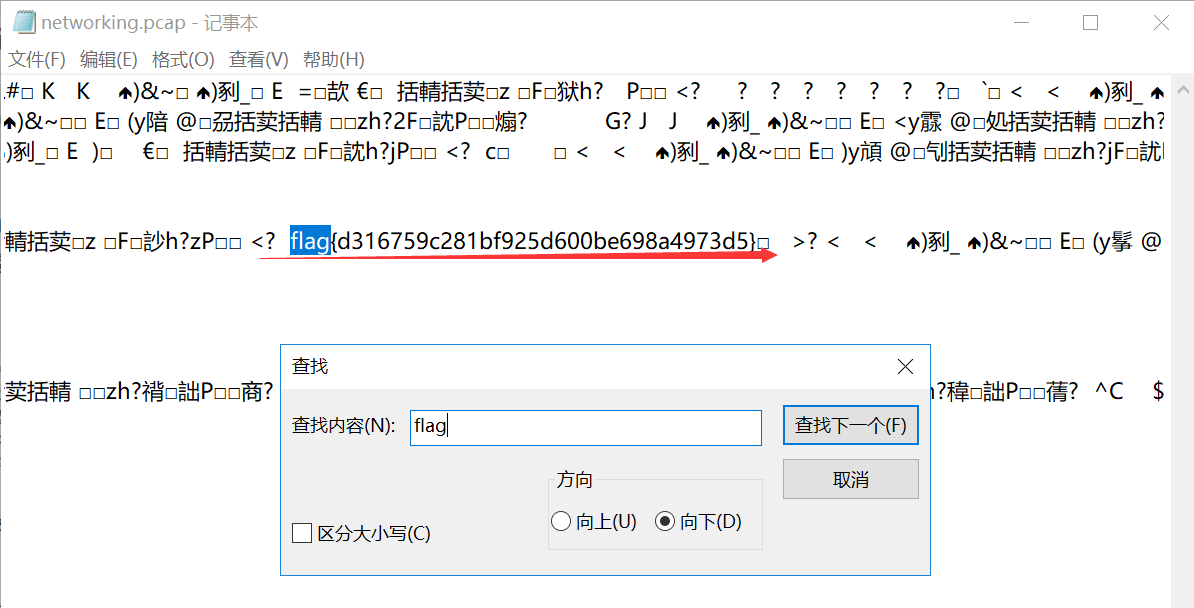Click the highlighted "flag" text
1194x608 pixels.
[x=310, y=241]
